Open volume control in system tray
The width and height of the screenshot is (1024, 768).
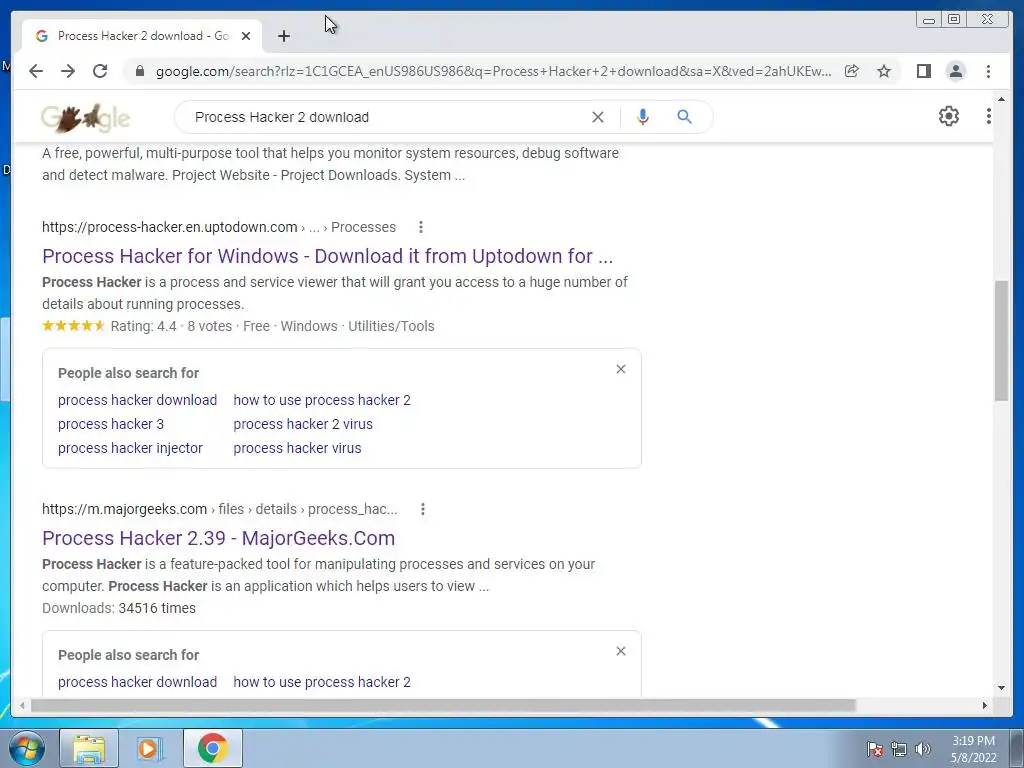click(x=923, y=749)
